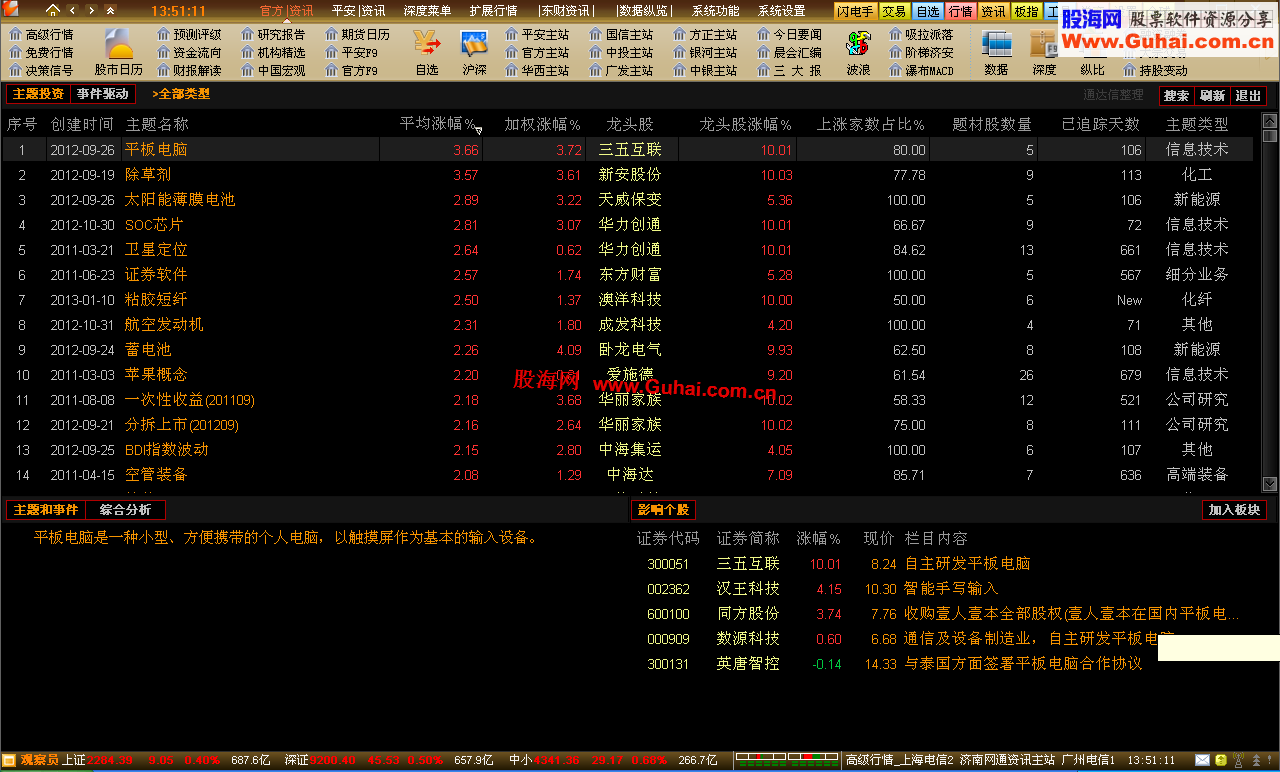
Task: Click table scrollbar down arrow
Action: [x=1270, y=484]
